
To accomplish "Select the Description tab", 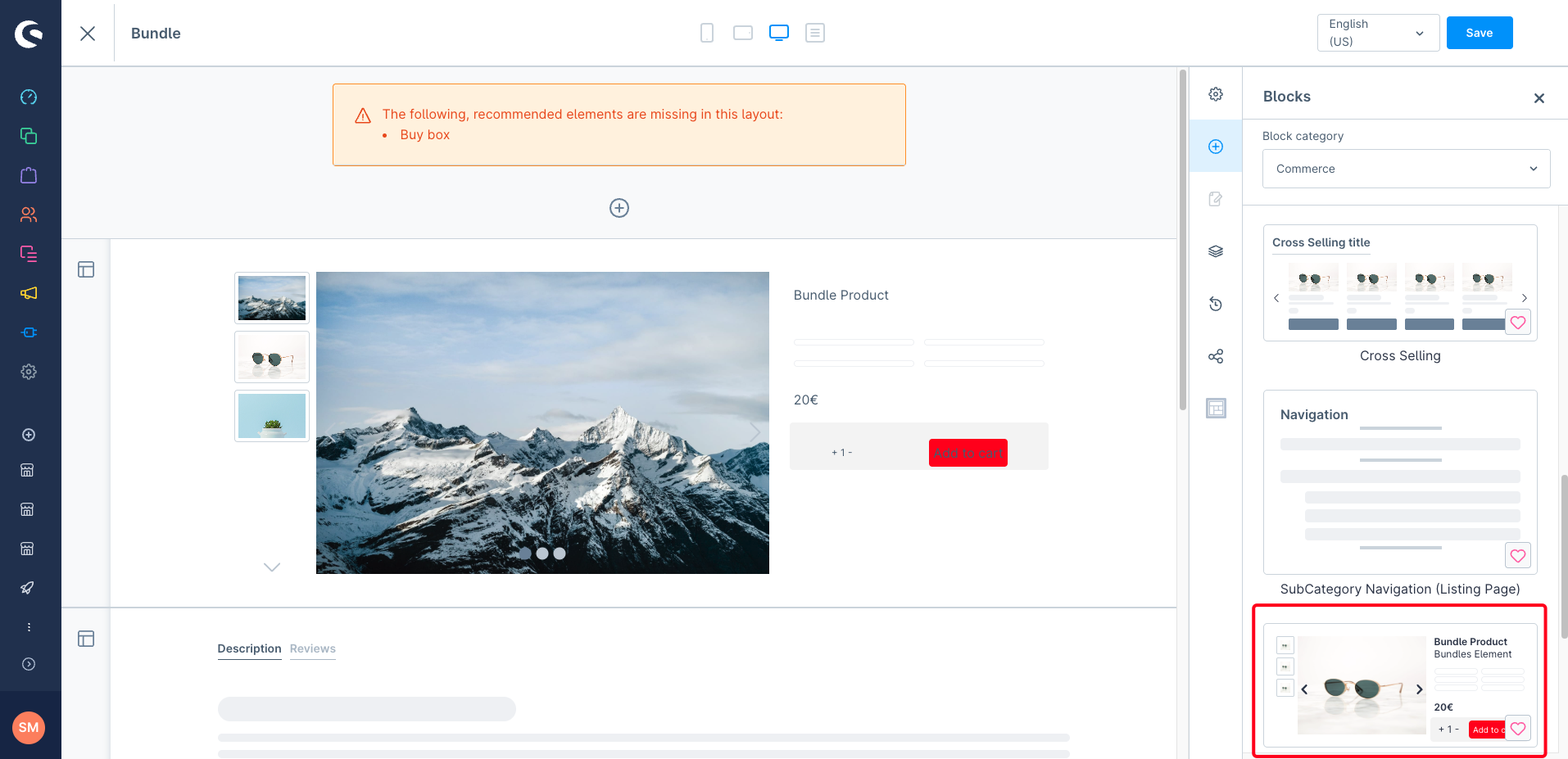I will [249, 648].
